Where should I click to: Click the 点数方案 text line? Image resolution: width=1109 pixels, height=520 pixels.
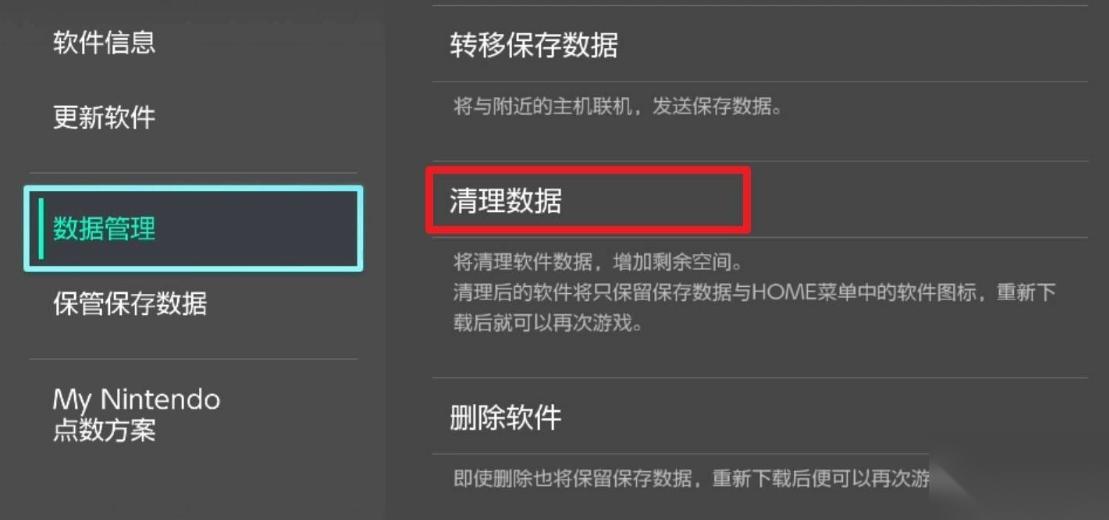click(104, 431)
